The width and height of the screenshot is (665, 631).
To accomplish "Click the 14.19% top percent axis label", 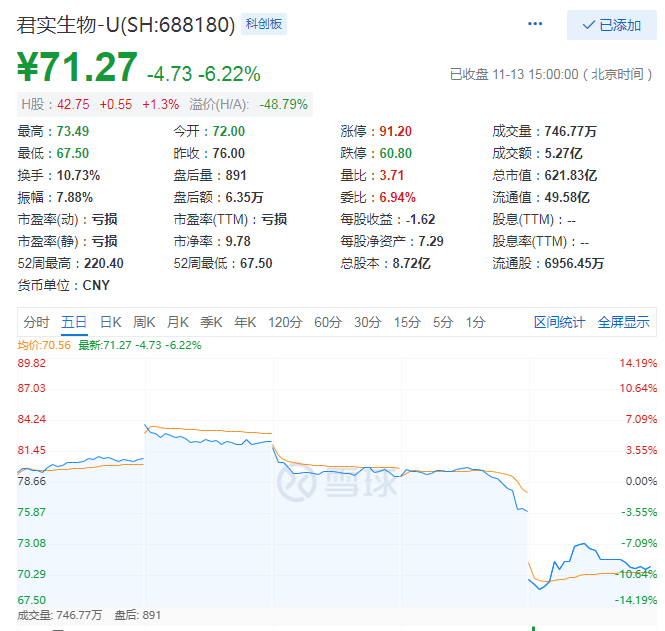I will pyautogui.click(x=638, y=363).
